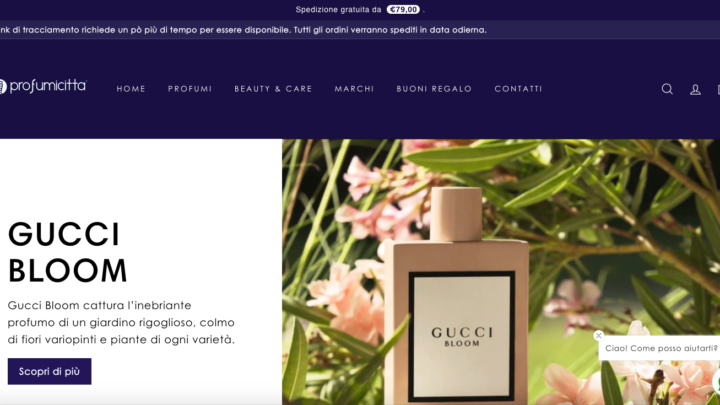Click the Scopri di più button
720x405 pixels.
tap(50, 371)
